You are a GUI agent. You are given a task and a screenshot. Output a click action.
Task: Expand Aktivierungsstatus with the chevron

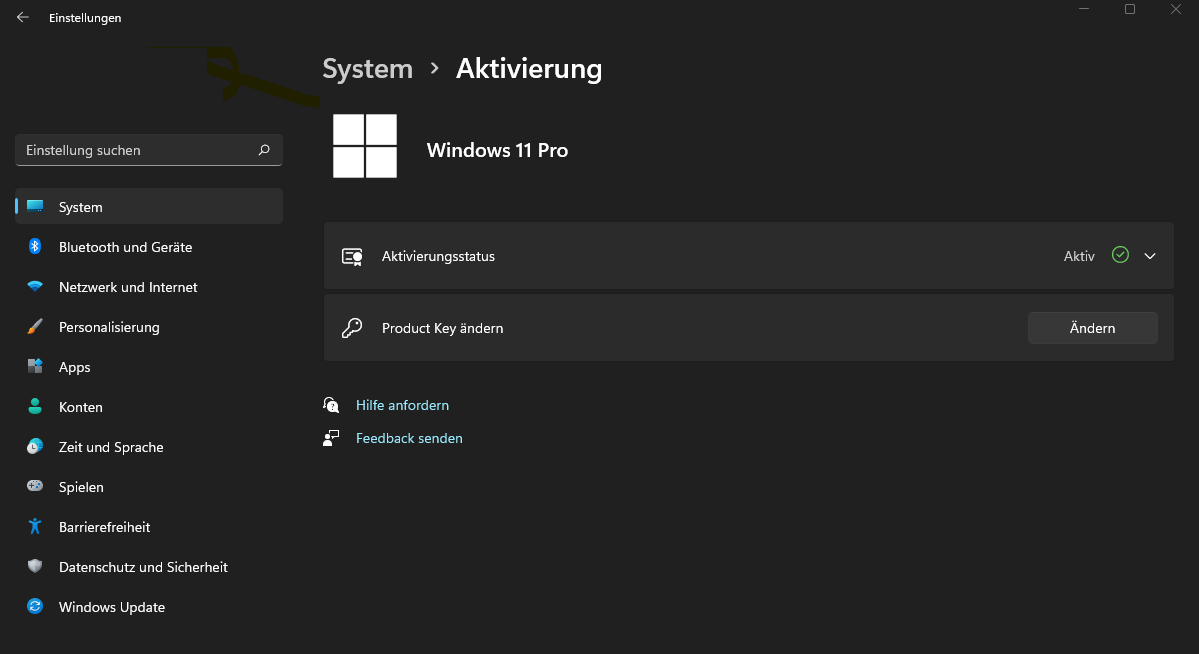1150,256
